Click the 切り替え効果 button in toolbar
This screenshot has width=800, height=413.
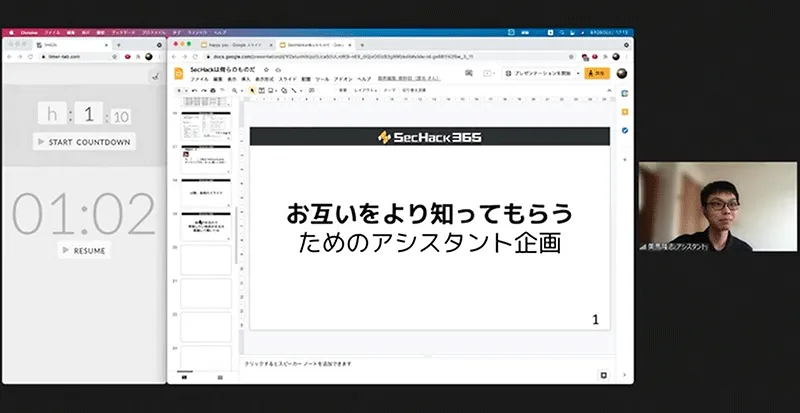point(414,90)
